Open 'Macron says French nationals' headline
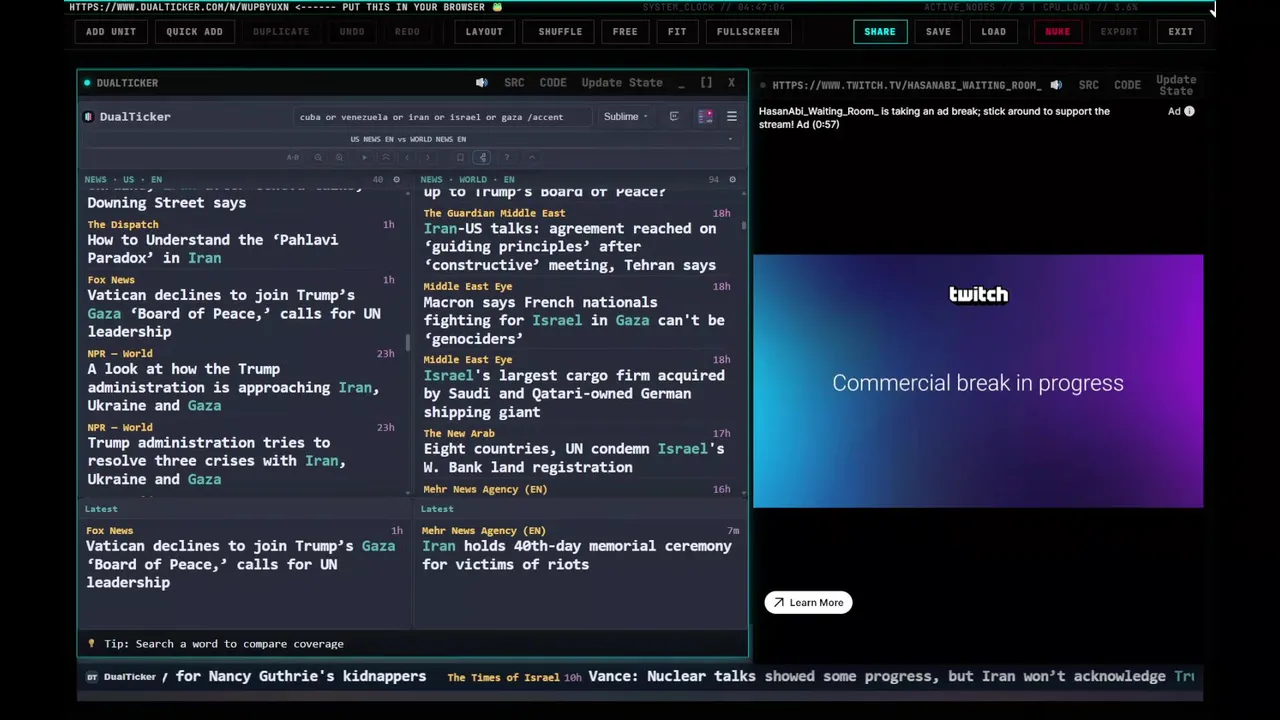This screenshot has height=720, width=1280. pos(574,320)
